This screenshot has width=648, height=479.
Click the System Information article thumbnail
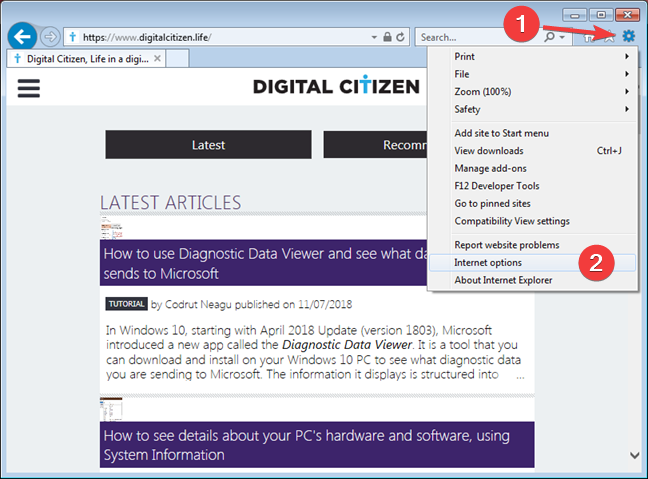112,410
